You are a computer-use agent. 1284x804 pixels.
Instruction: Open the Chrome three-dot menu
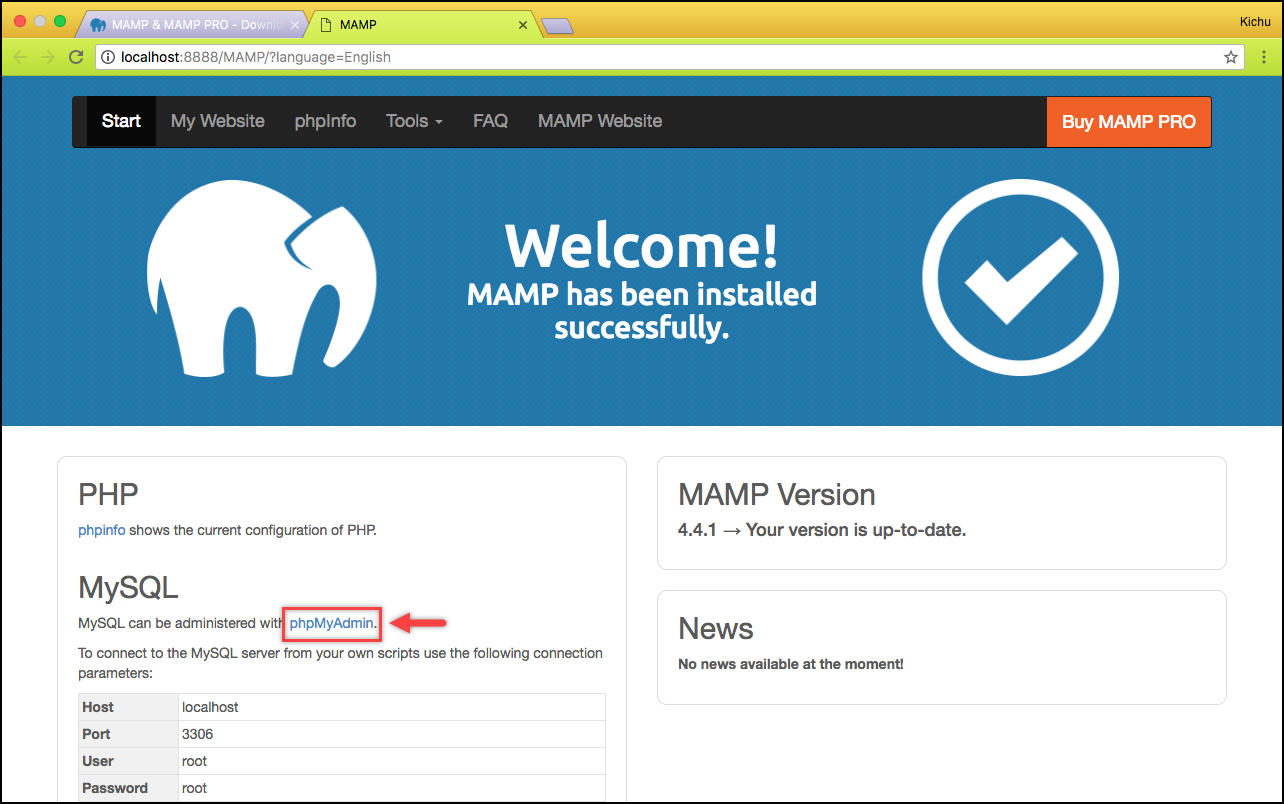click(x=1264, y=57)
